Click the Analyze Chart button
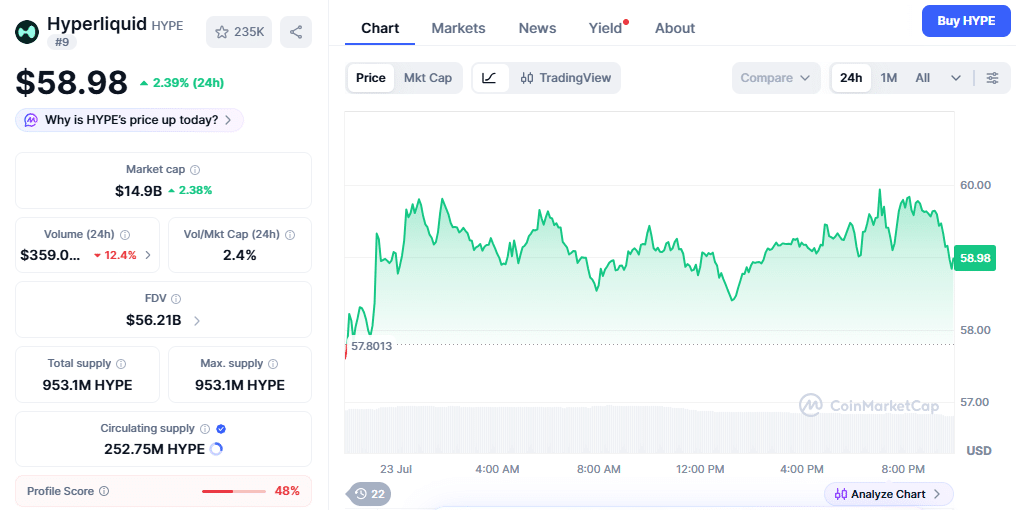The height and width of the screenshot is (510, 1016). [x=888, y=494]
